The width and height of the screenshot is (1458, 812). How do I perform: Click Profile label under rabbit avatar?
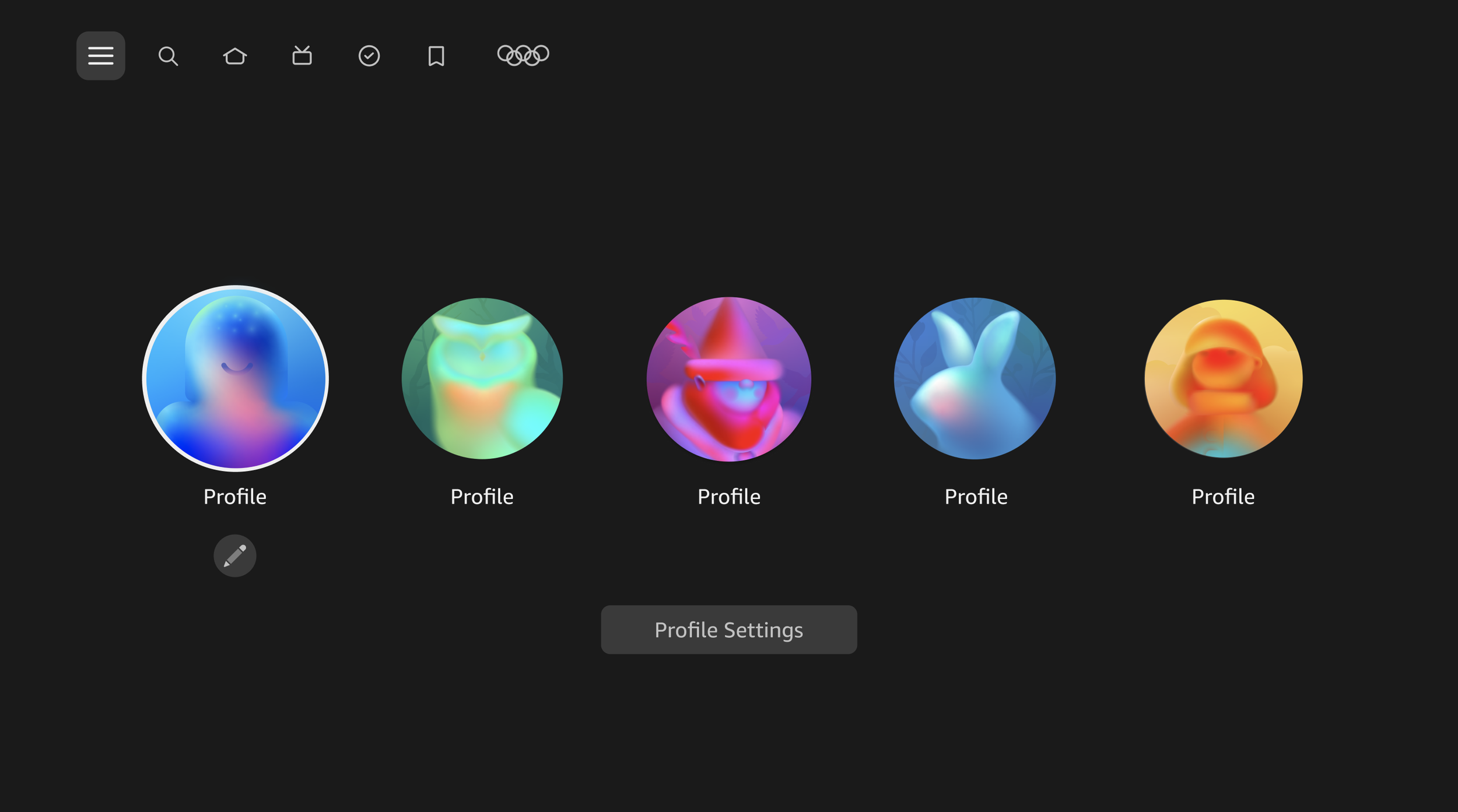(976, 497)
